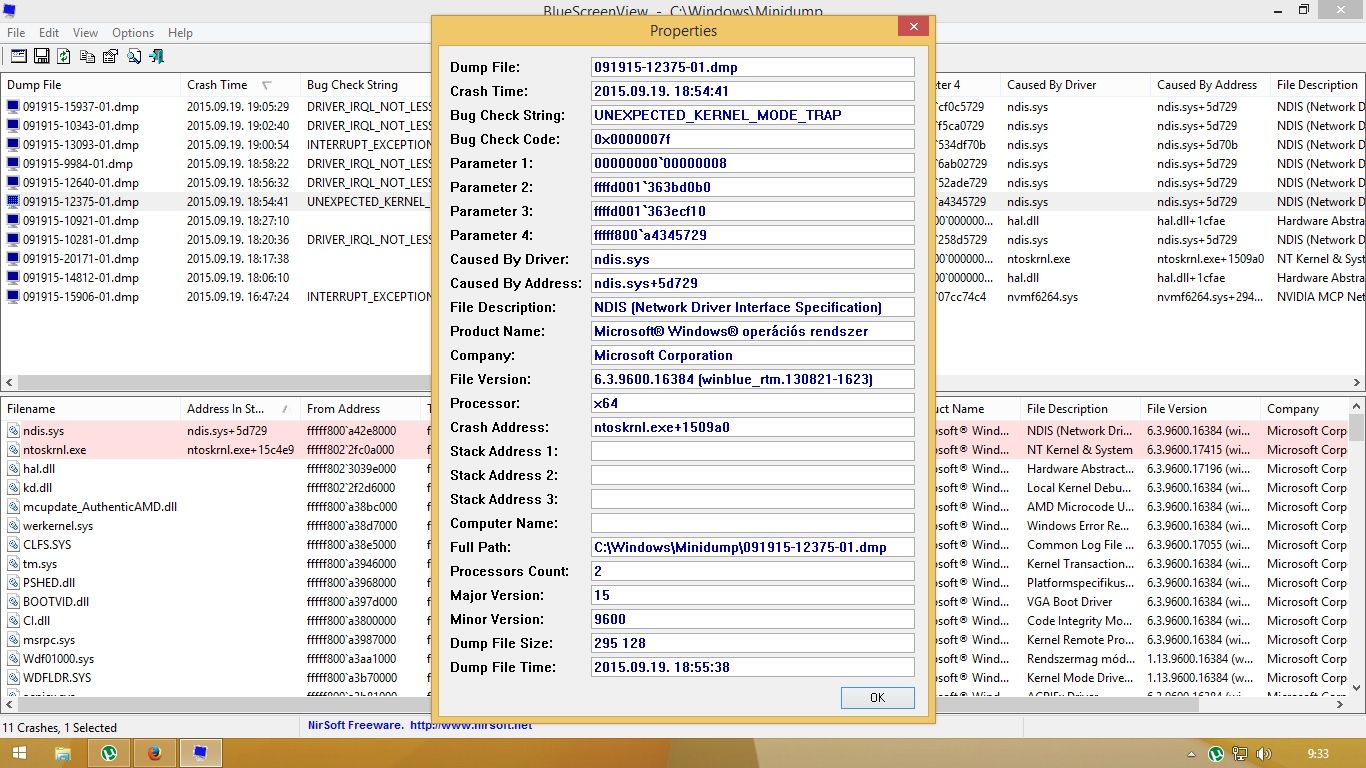Show hidden tray icons arrow
Viewport: 1366px width, 768px height.
(1191, 754)
